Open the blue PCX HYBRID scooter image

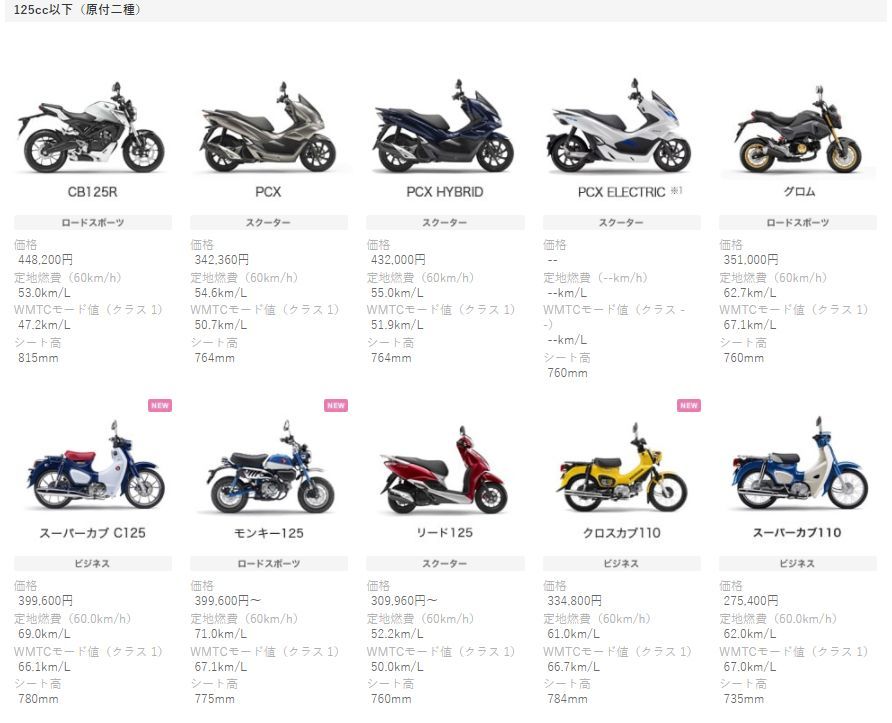pyautogui.click(x=444, y=126)
